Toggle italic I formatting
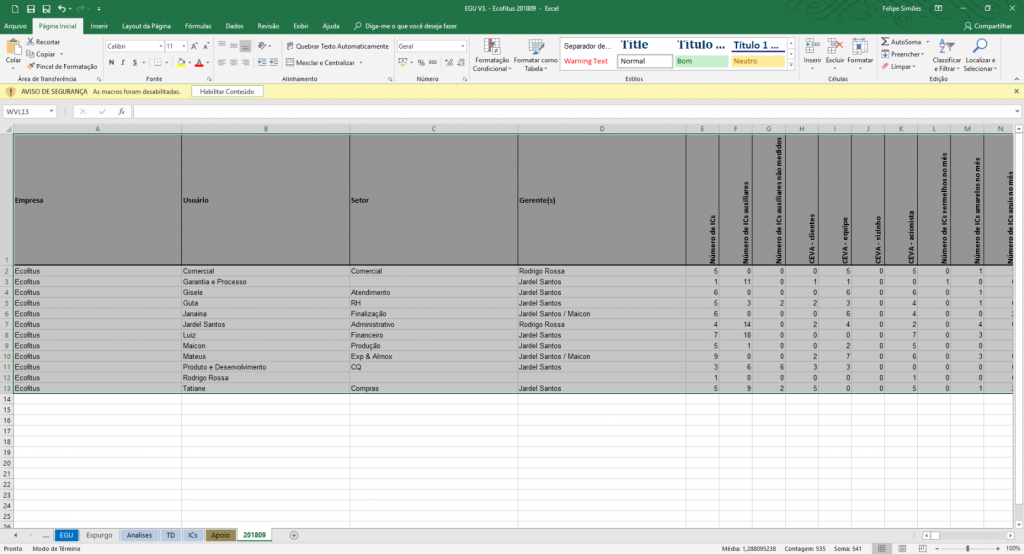Screen dimensions: 1024x554 click(x=123, y=63)
